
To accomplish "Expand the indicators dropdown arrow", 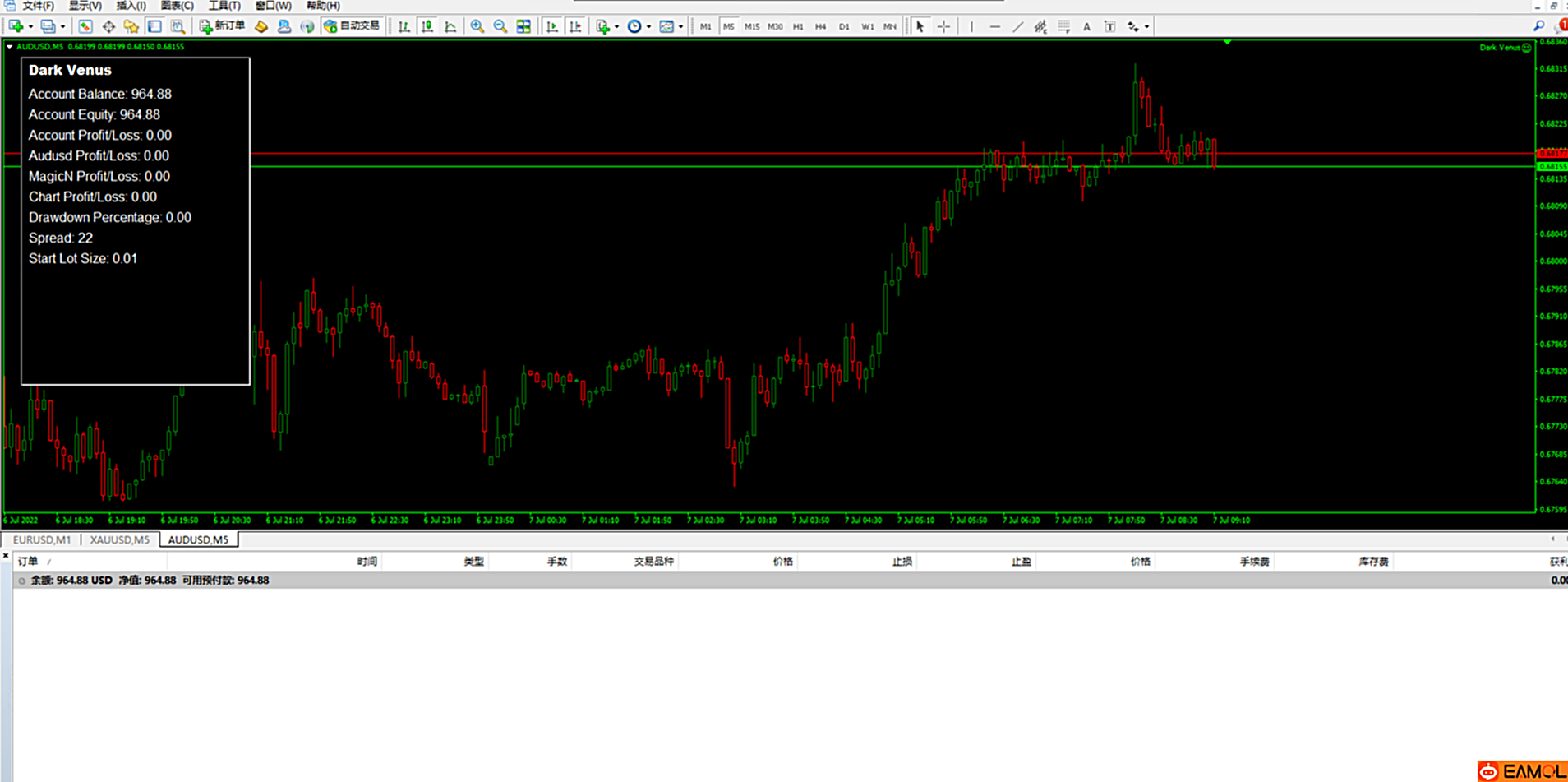I will click(x=616, y=26).
